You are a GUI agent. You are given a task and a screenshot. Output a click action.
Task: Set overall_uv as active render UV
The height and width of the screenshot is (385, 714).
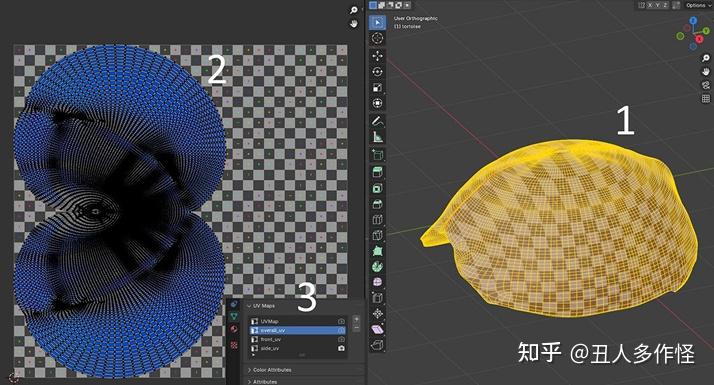(x=341, y=330)
